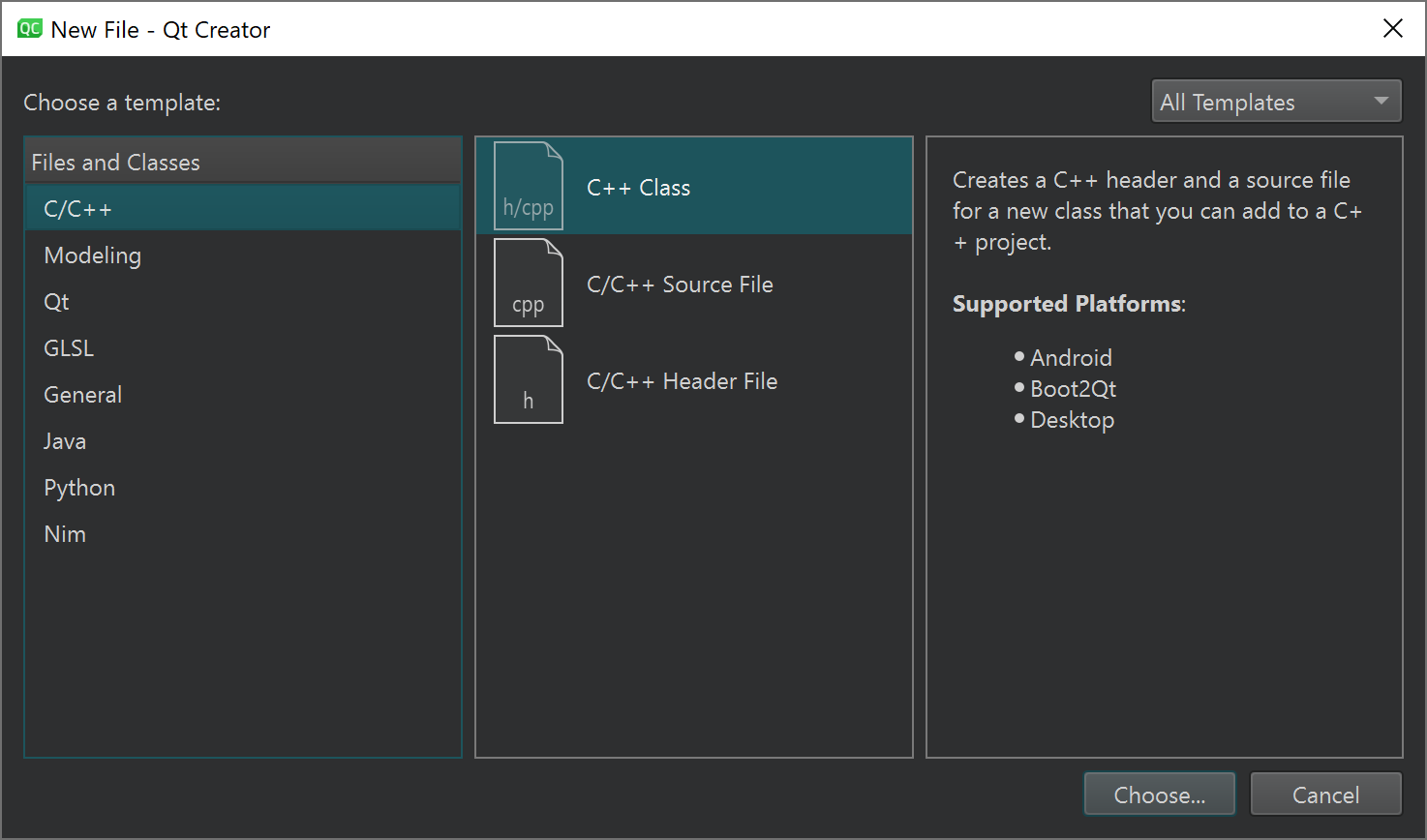Select the Nim category
Viewport: 1427px width, 840px height.
pyautogui.click(x=65, y=534)
